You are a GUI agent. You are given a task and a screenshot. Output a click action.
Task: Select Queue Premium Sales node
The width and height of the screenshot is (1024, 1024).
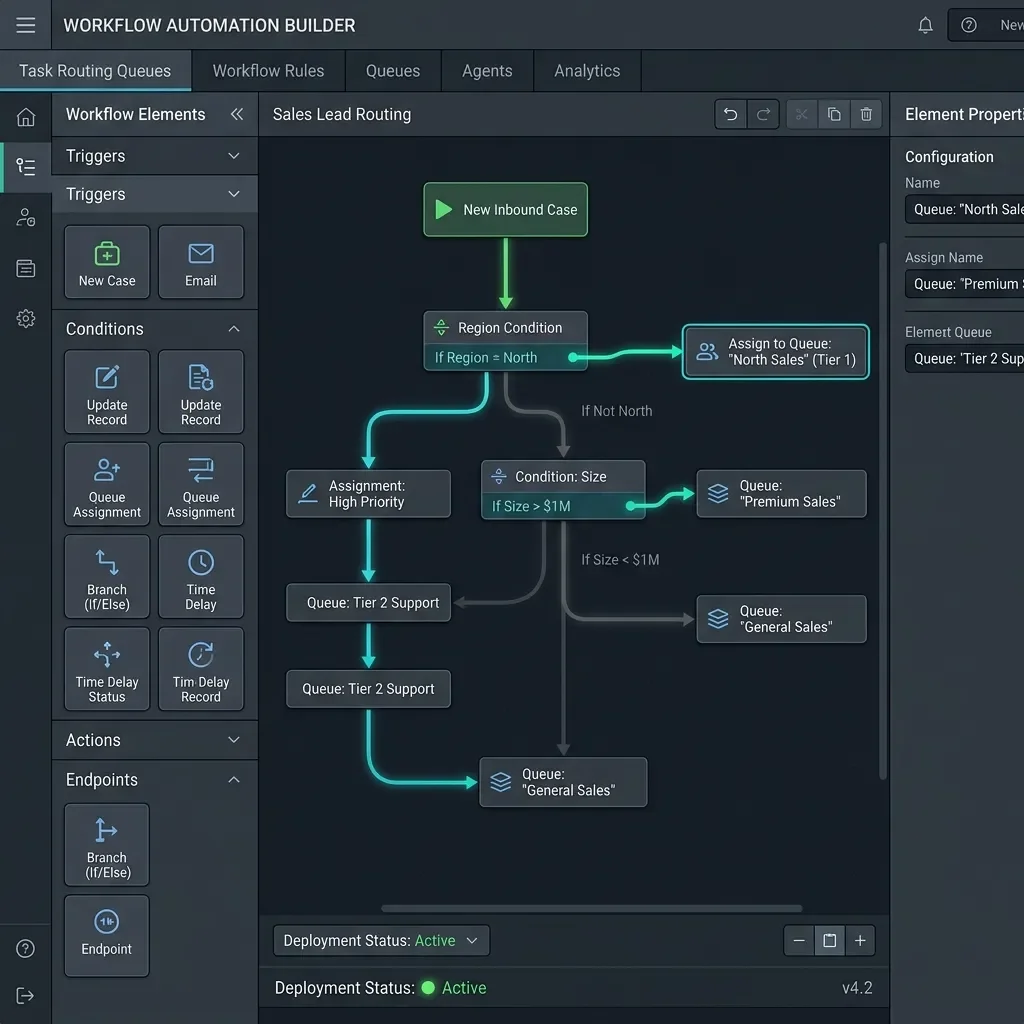[782, 494]
